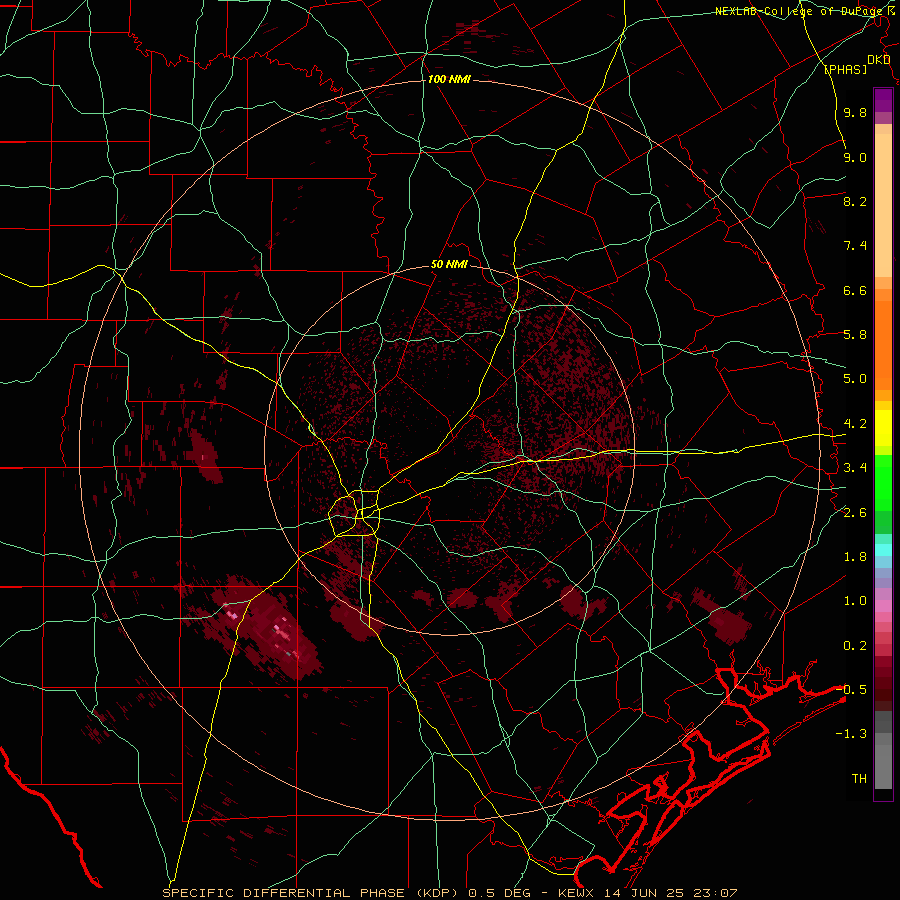Pick the cyan band of the color bar
Screen dimensions: 900x900
pyautogui.click(x=883, y=550)
